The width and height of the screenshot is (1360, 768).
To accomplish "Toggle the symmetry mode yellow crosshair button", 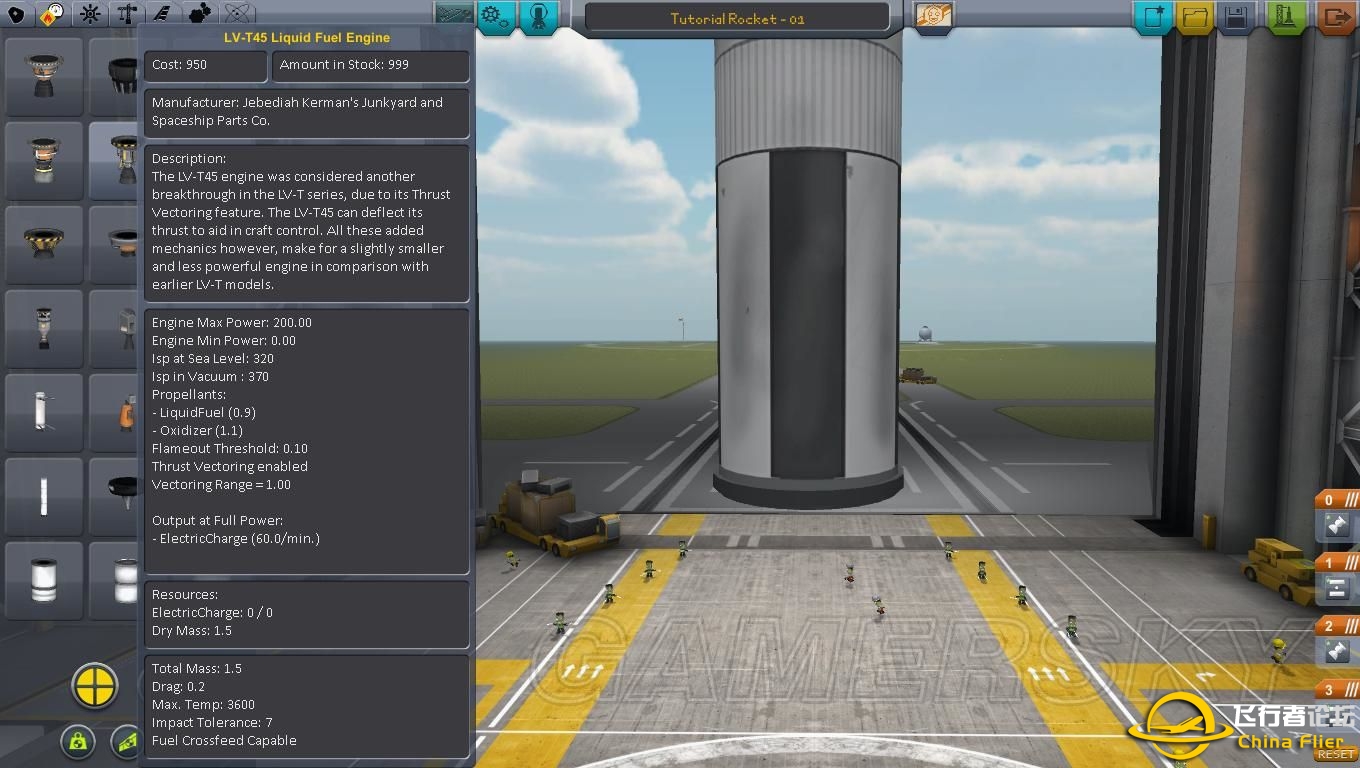I will click(x=95, y=687).
